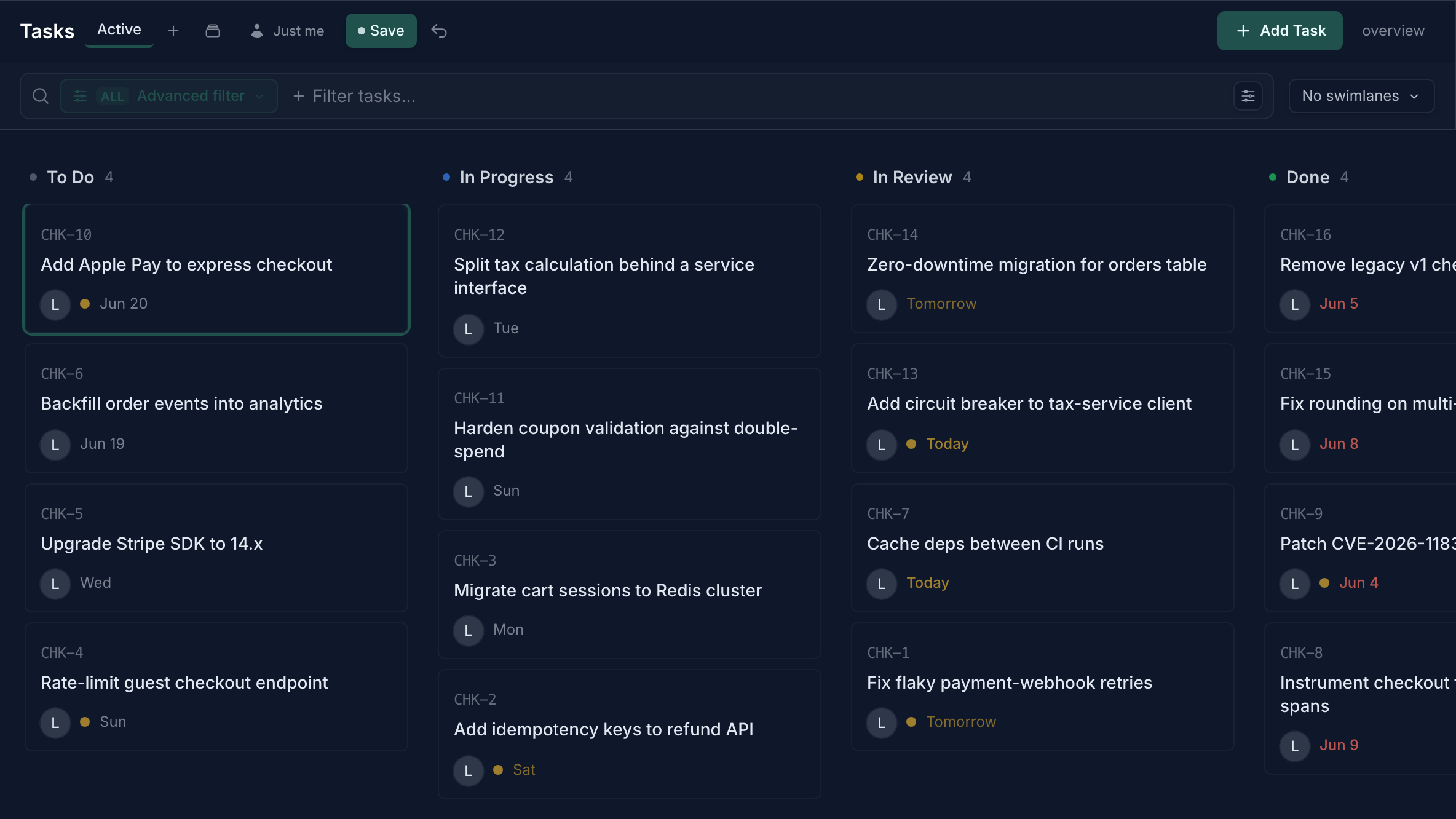Click Jun 5 due date on CHK-16
Viewport: 1456px width, 819px height.
point(1339,304)
